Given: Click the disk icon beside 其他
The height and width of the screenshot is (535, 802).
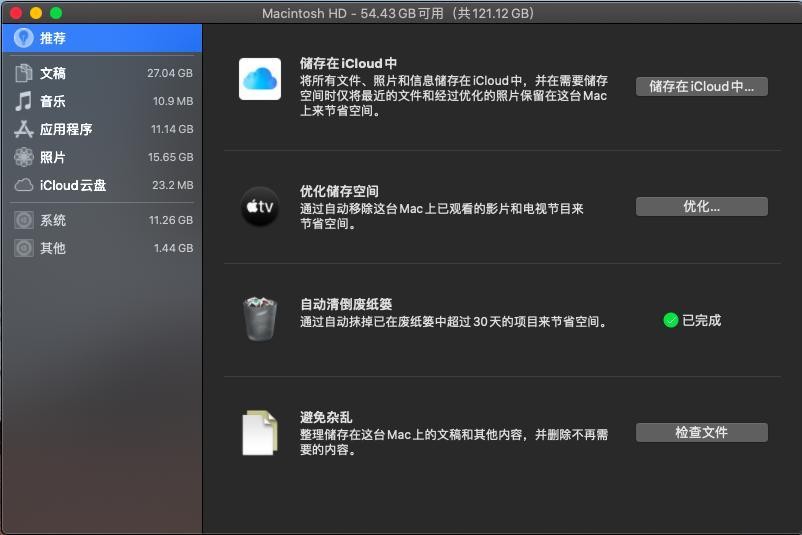Looking at the screenshot, I should click(x=24, y=248).
